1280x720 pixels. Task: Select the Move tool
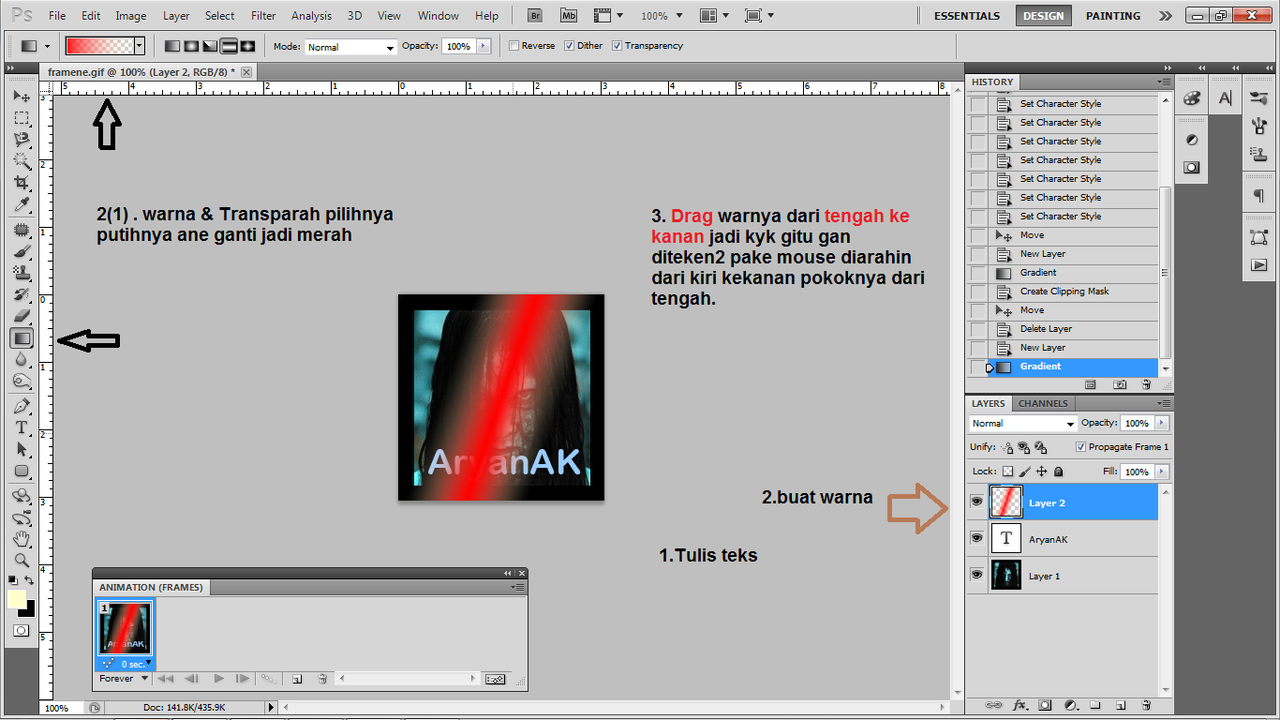click(x=22, y=96)
